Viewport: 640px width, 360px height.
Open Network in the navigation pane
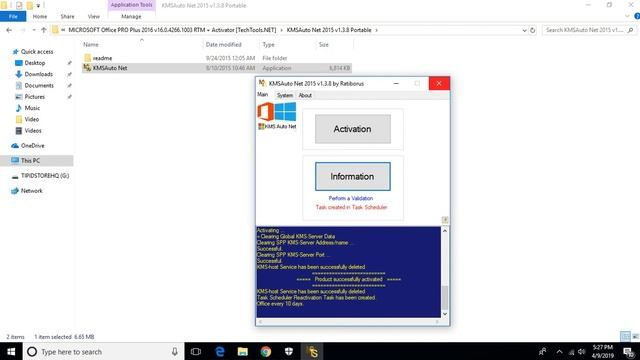click(31, 191)
